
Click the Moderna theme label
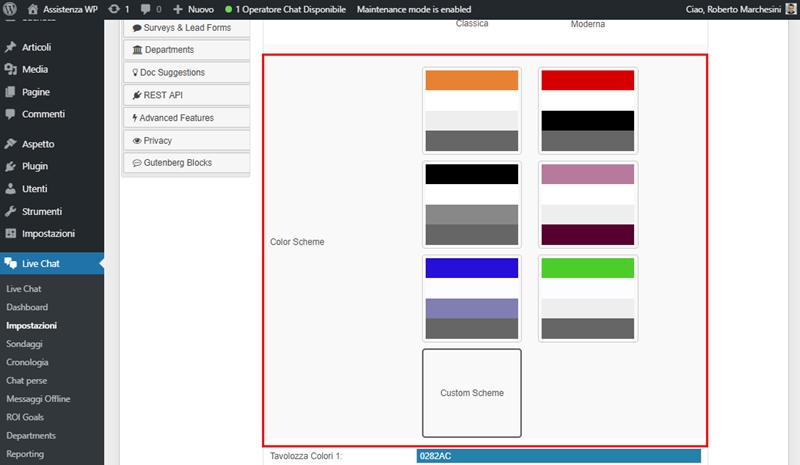point(588,24)
